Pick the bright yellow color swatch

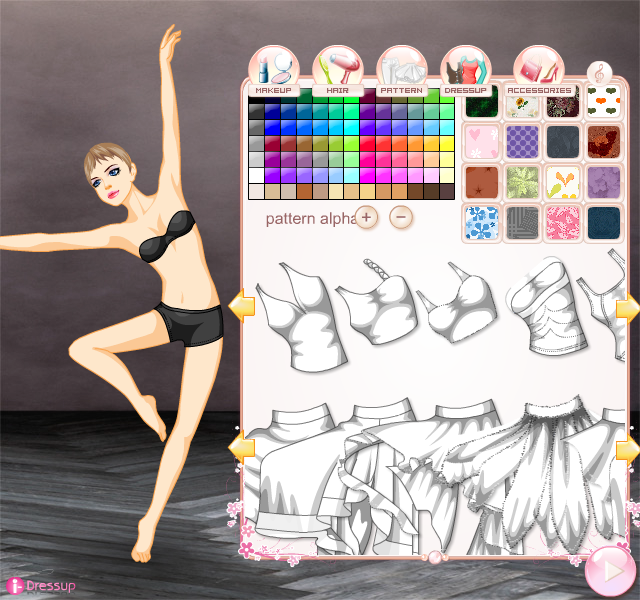[x=447, y=144]
